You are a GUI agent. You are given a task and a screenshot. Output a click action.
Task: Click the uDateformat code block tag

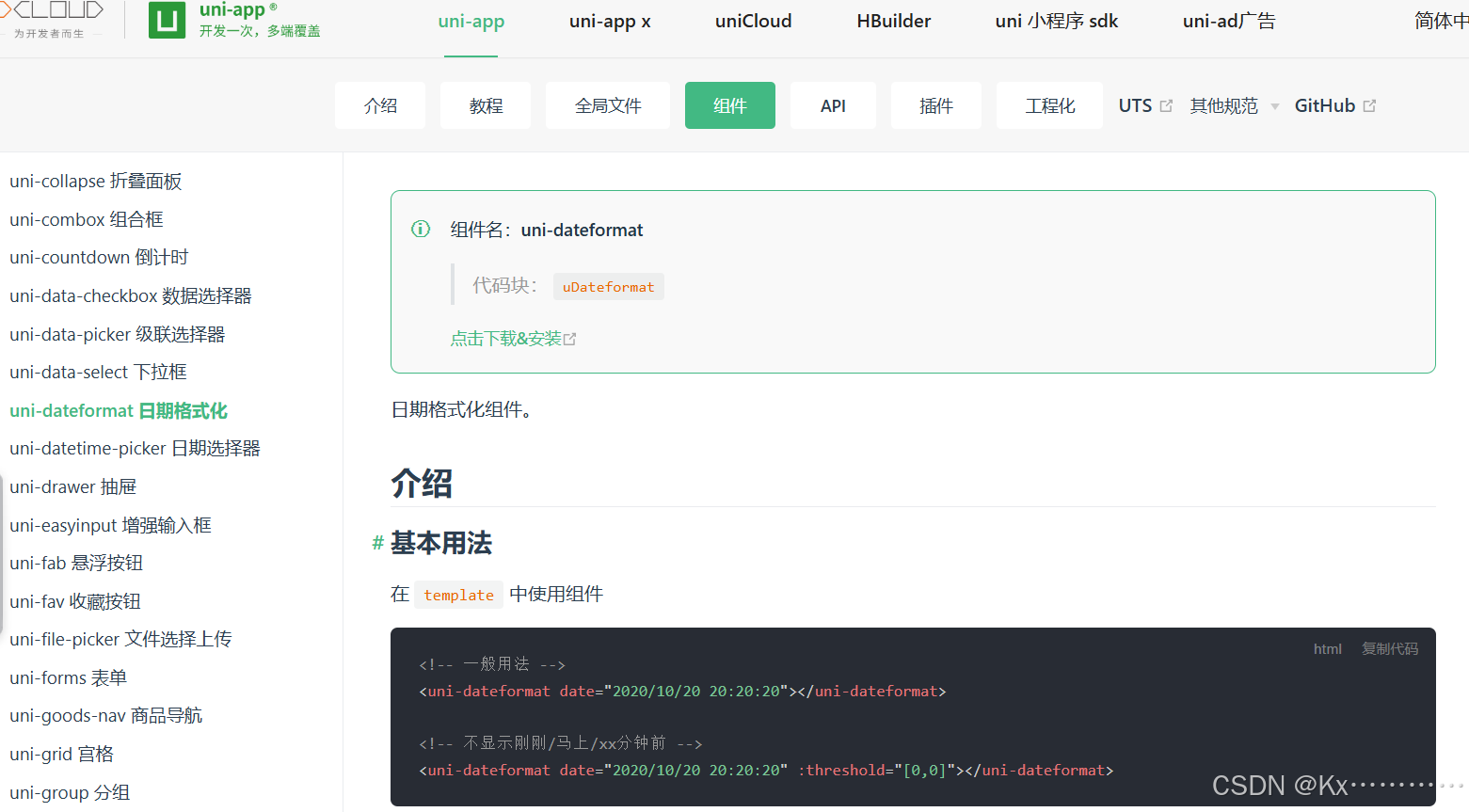[608, 287]
